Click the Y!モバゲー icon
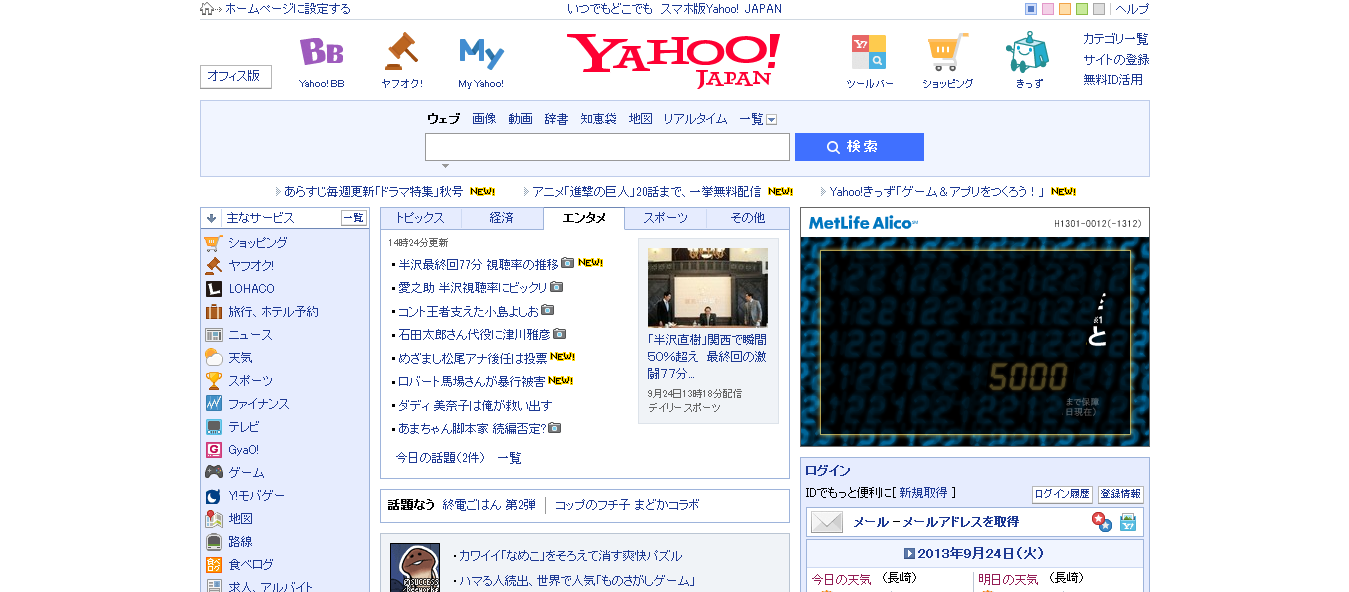This screenshot has height=592, width=1349. 213,496
